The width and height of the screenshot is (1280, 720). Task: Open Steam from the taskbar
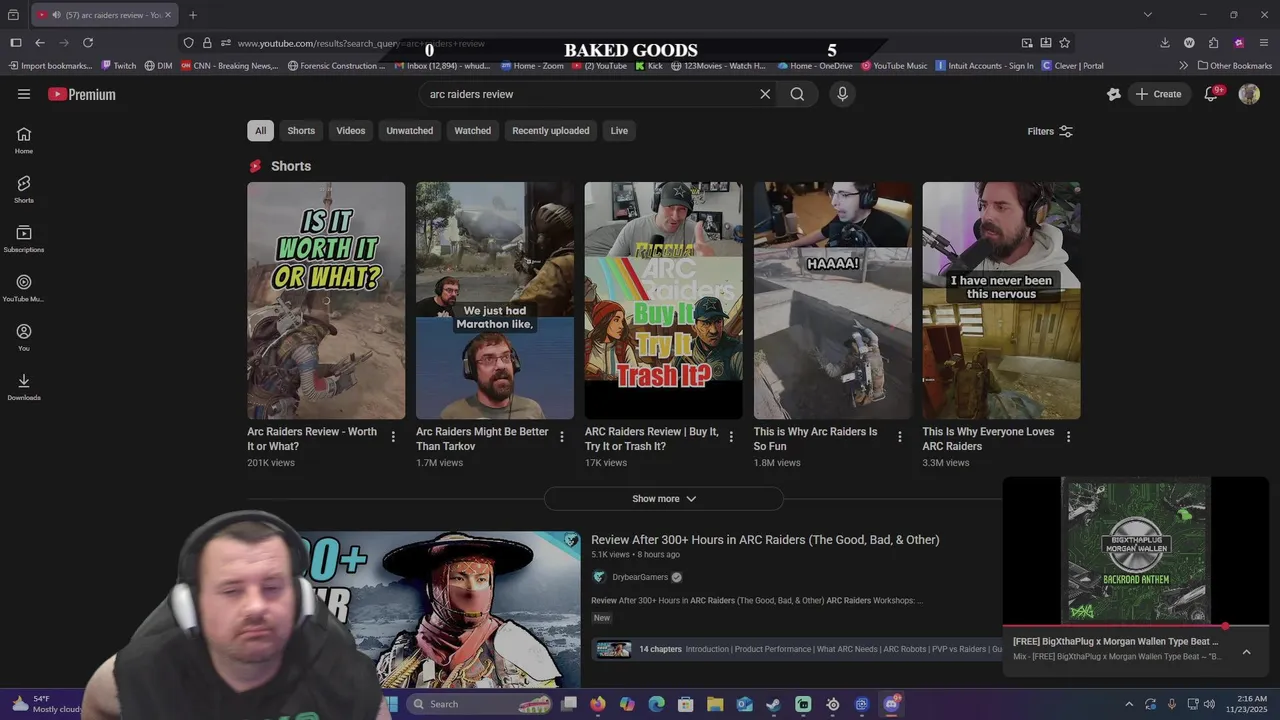[774, 704]
